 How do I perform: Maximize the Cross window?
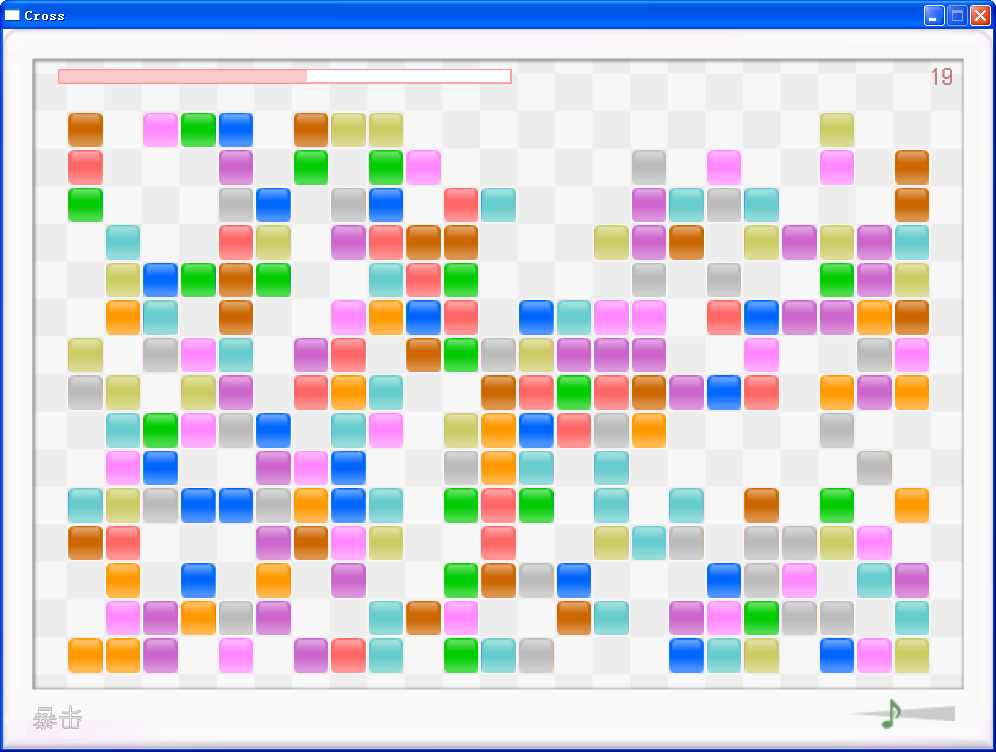957,15
